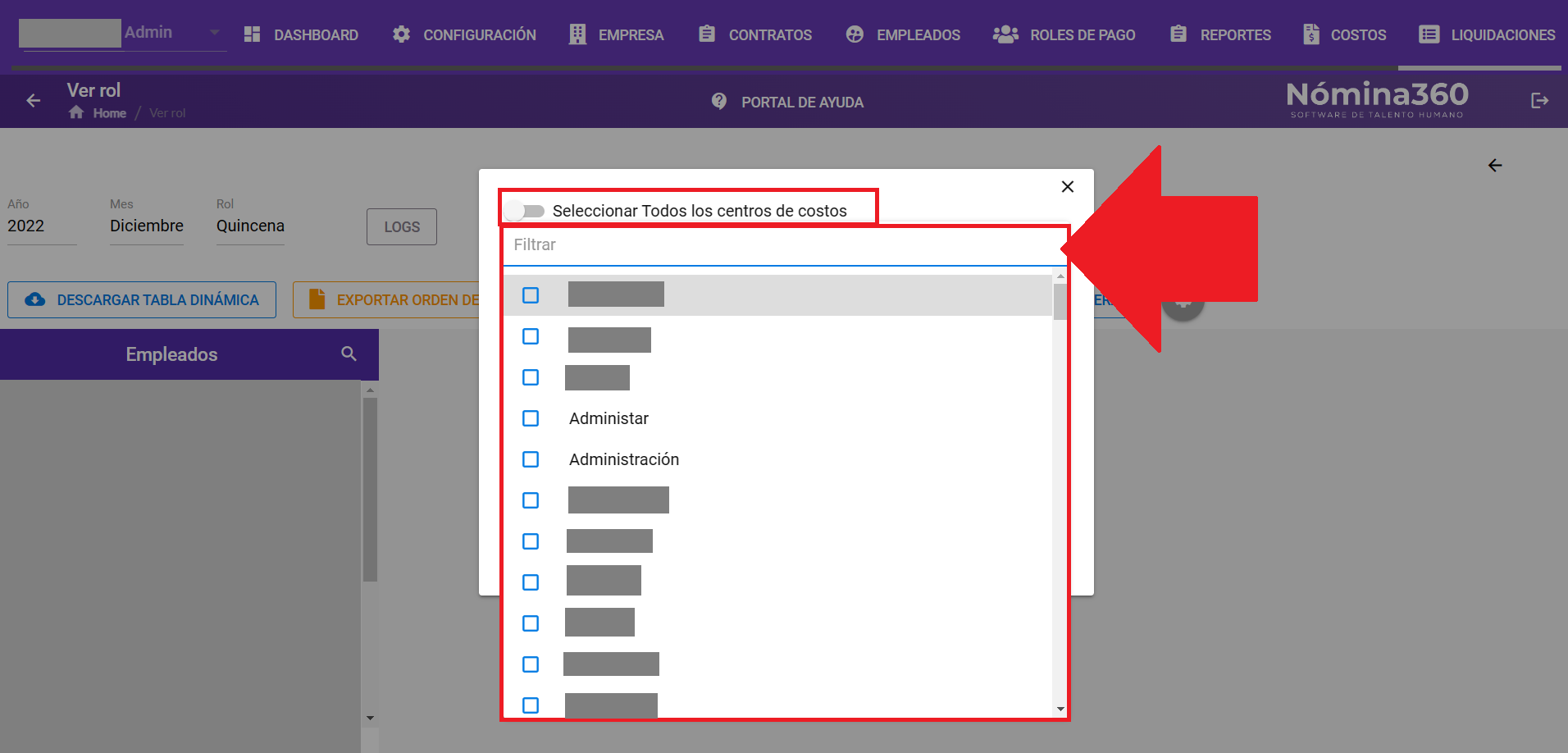The image size is (1568, 753).
Task: Go to the Empresa section
Action: pyautogui.click(x=617, y=34)
